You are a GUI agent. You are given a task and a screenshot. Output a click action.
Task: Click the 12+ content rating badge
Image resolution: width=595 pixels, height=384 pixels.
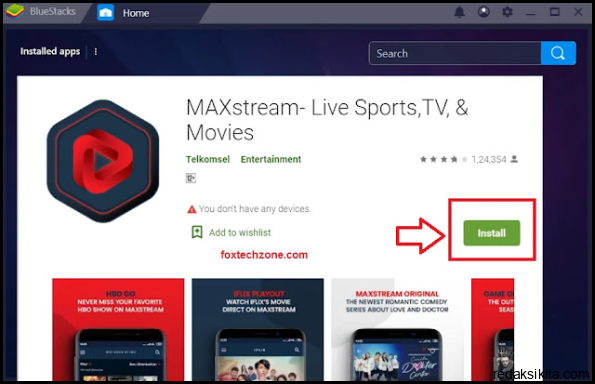point(190,178)
